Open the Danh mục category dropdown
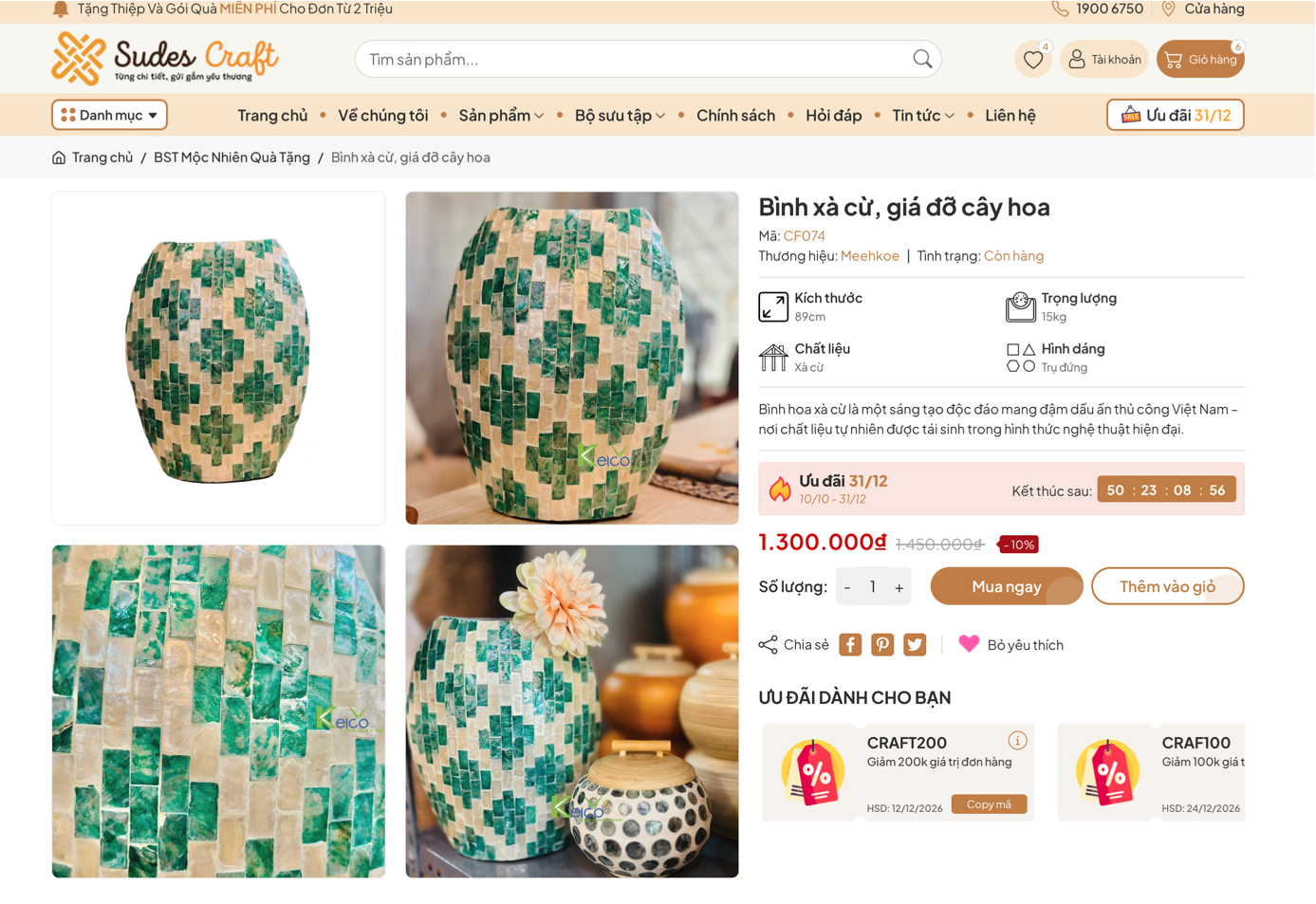Screen dimensions: 1316x904 pos(109,115)
